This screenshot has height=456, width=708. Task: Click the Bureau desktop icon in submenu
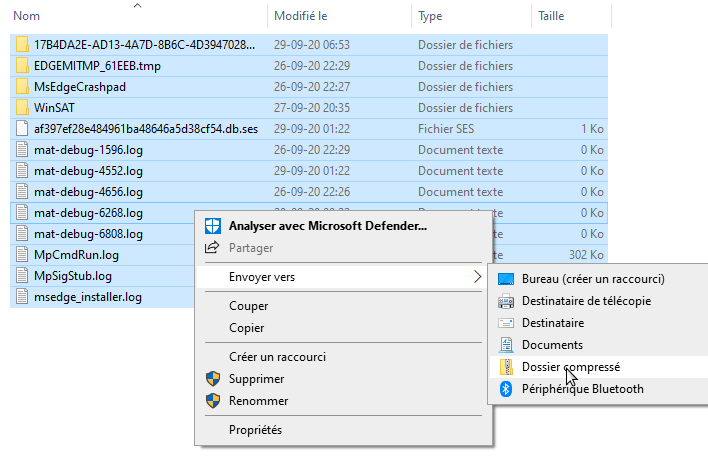(506, 279)
